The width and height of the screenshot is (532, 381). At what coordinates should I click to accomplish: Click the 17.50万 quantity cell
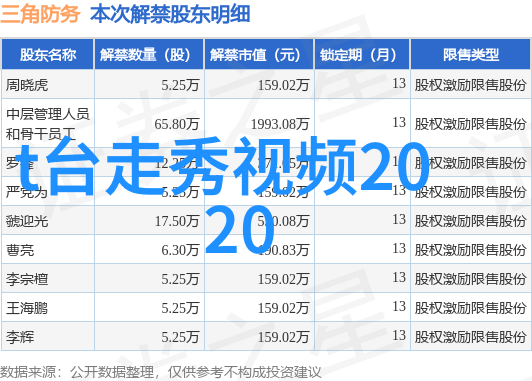(177, 221)
